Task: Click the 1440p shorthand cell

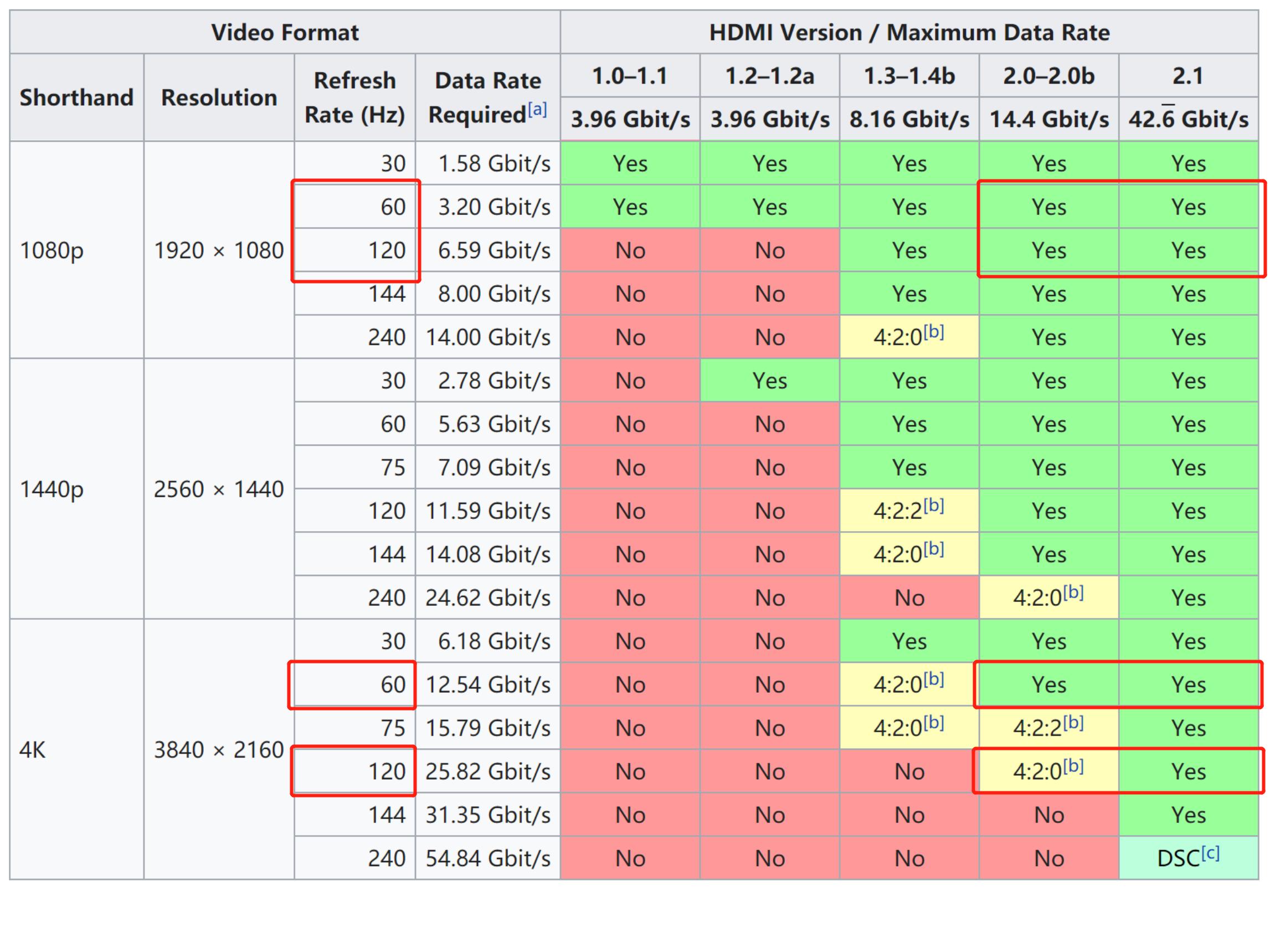Action: point(52,489)
